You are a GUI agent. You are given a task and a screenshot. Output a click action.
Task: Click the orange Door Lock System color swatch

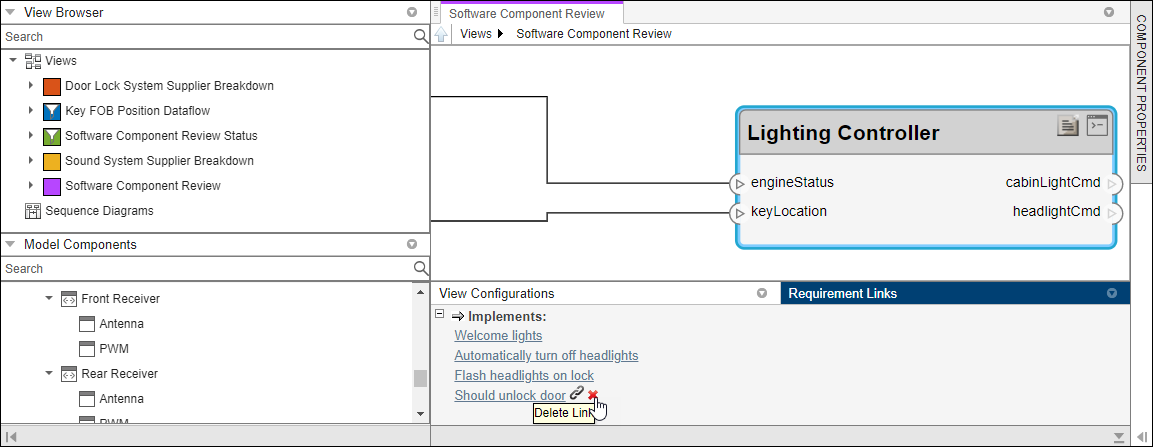pyautogui.click(x=52, y=86)
